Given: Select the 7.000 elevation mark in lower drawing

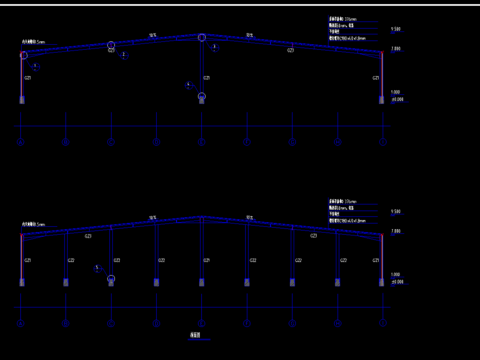Looking at the screenshot, I should tap(396, 232).
